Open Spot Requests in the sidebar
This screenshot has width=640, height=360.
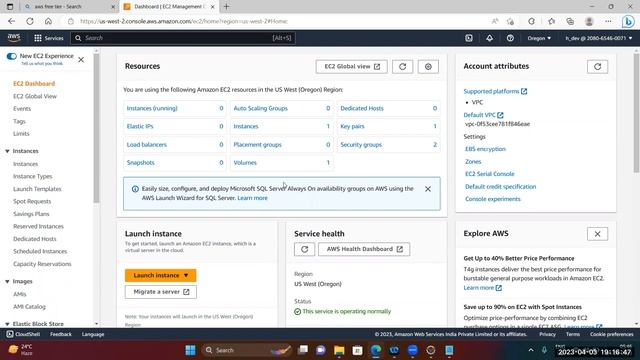(x=32, y=201)
